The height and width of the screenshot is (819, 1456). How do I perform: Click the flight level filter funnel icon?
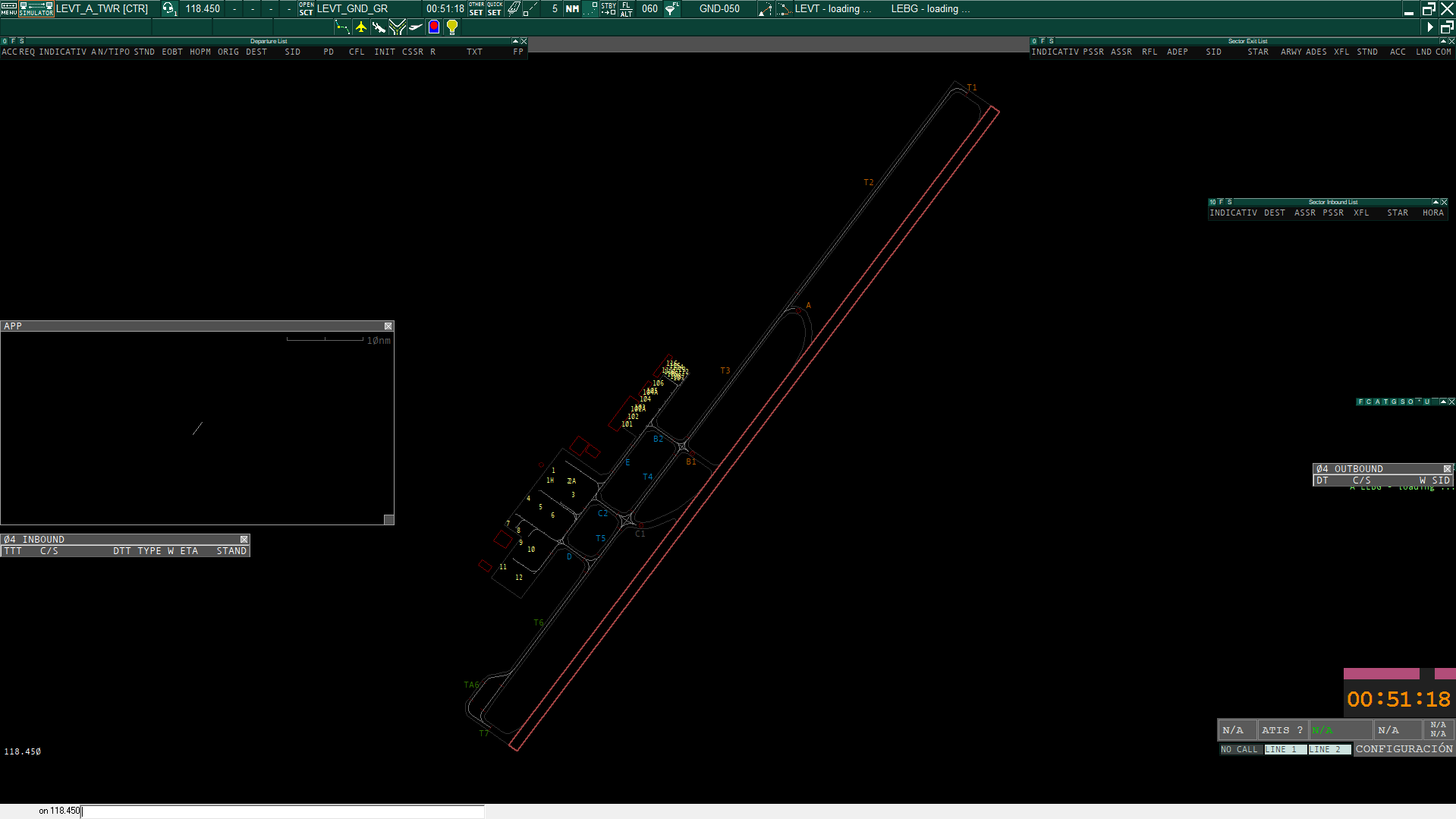click(671, 9)
